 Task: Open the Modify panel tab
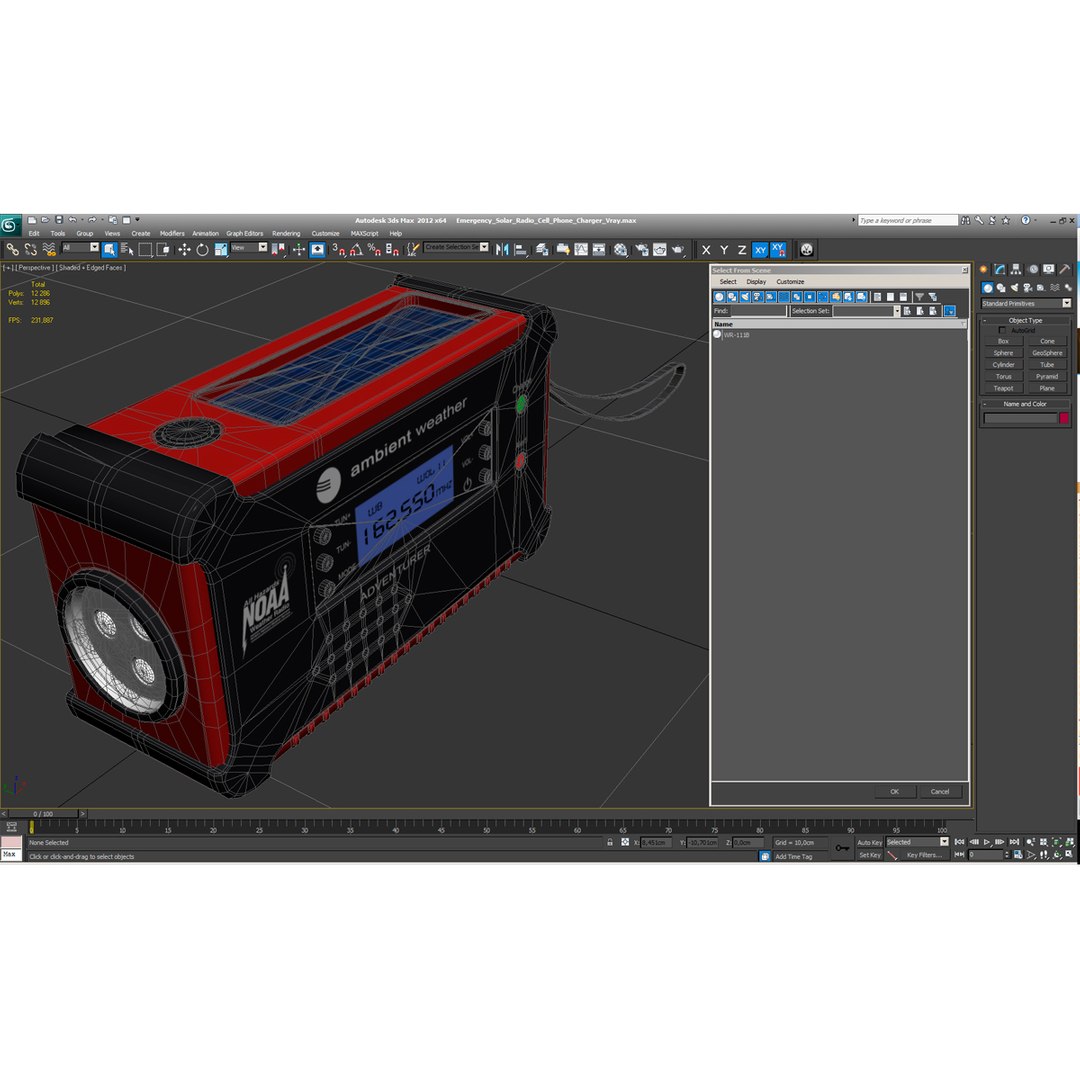click(999, 269)
